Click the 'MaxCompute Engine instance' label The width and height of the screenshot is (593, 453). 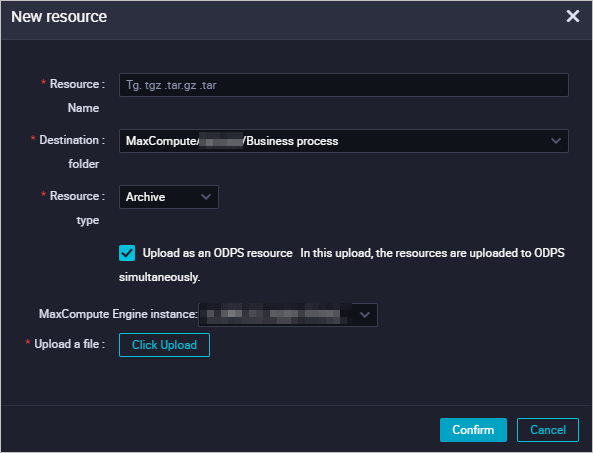pos(118,314)
